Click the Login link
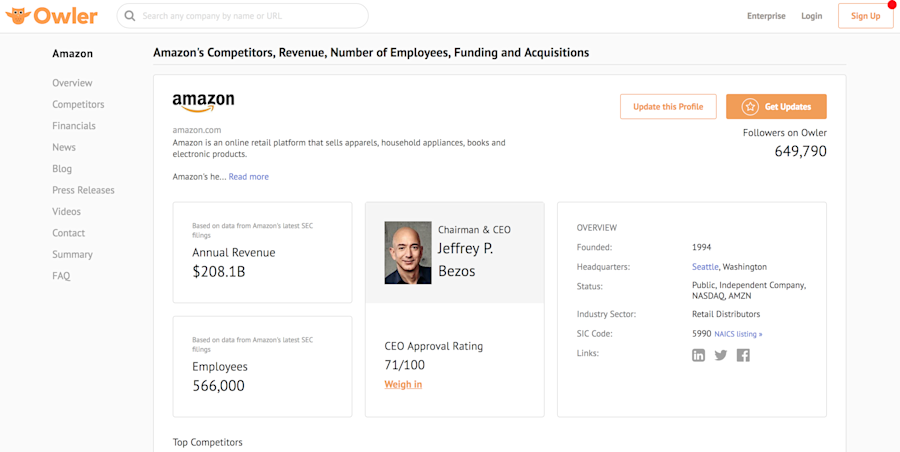 pos(811,16)
